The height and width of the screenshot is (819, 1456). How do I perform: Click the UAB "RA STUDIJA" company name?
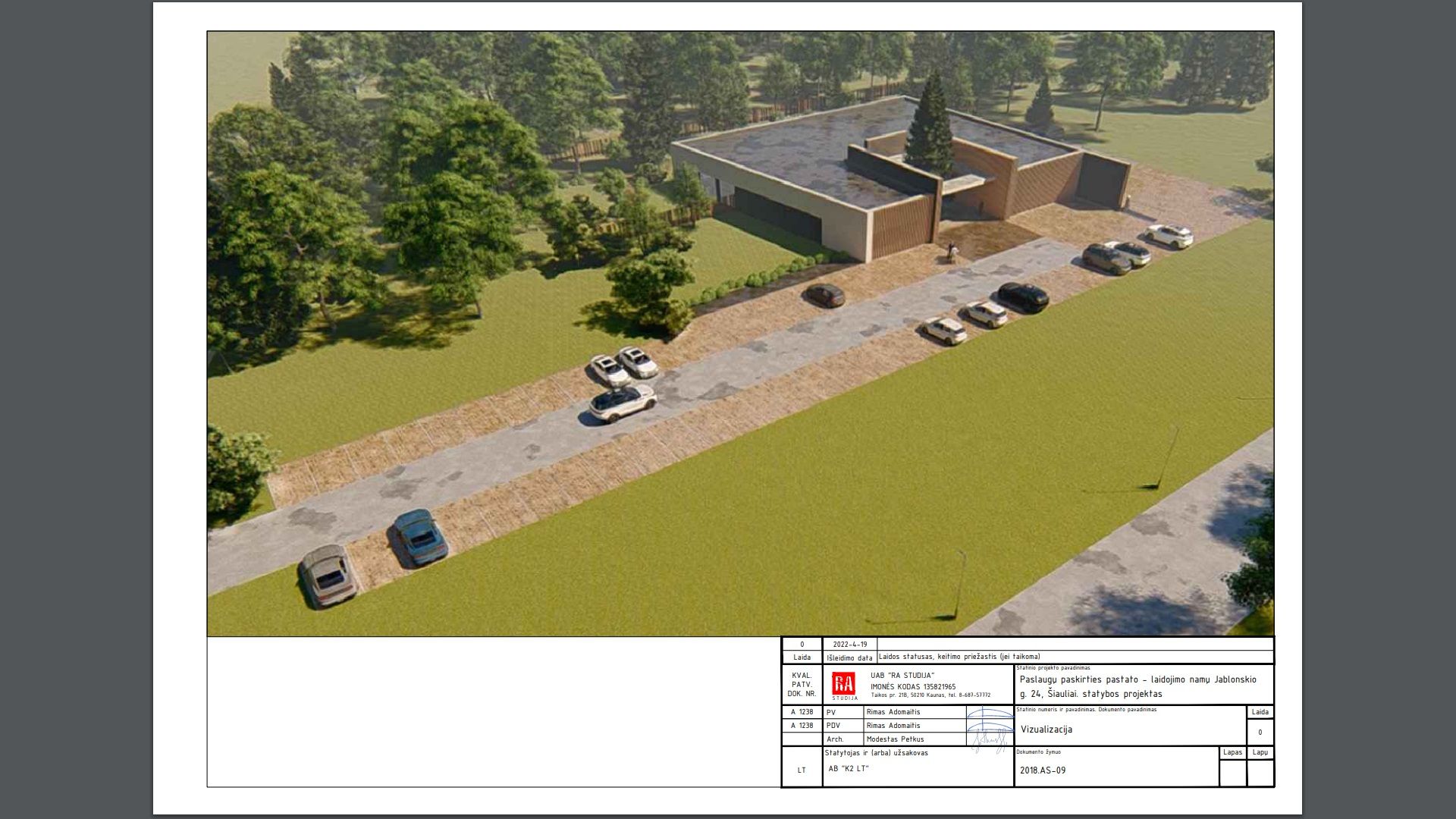[x=902, y=676]
